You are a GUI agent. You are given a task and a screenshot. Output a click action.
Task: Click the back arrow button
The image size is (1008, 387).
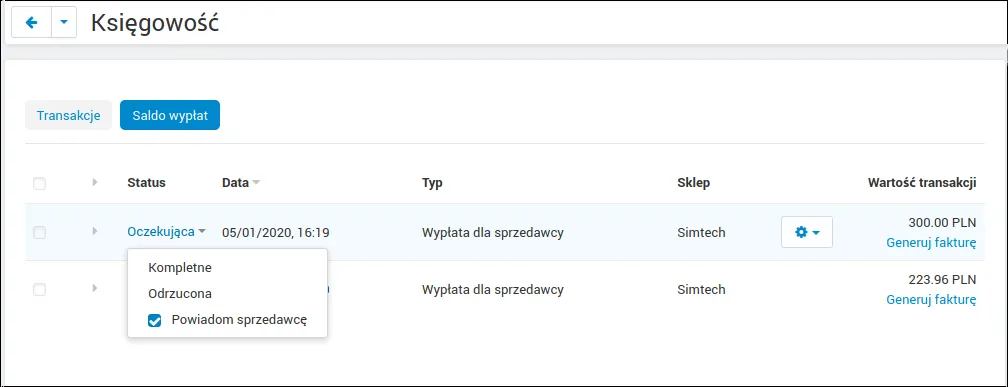click(x=32, y=22)
